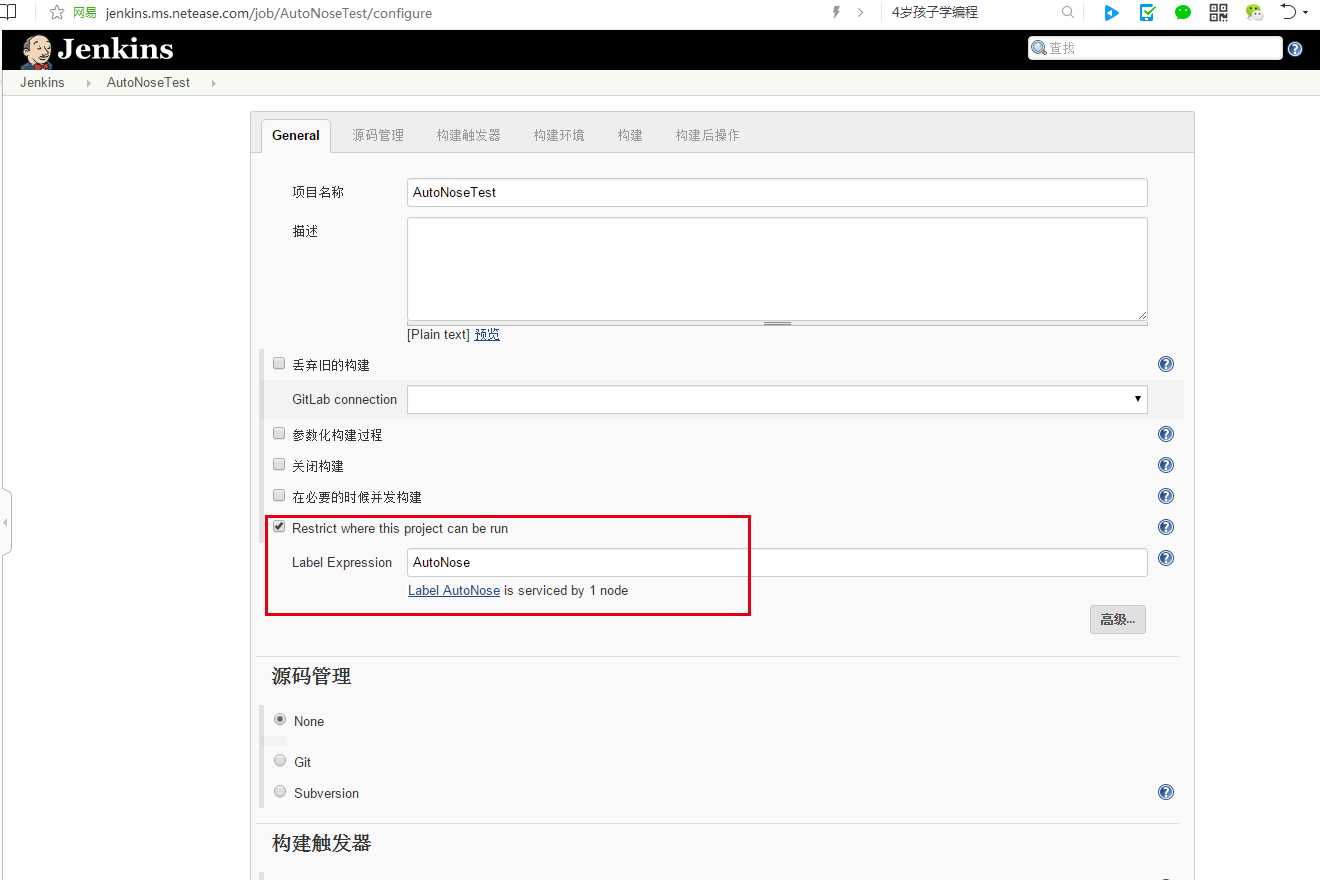This screenshot has width=1320, height=880.
Task: Enable the 参数化构建过程 checkbox
Action: (x=279, y=433)
